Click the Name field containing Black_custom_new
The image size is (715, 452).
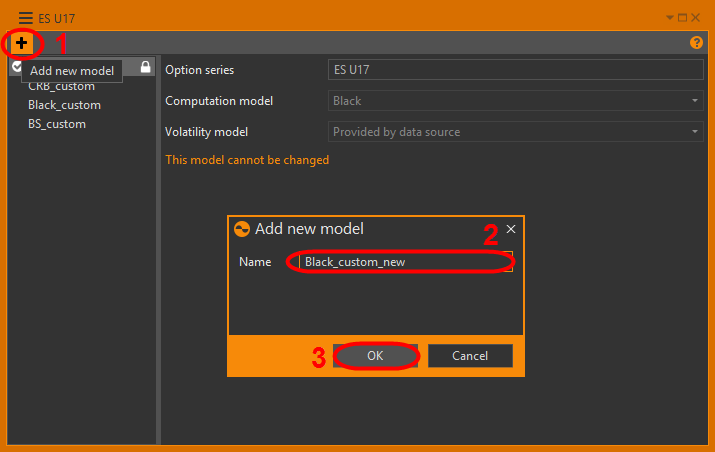tap(405, 262)
